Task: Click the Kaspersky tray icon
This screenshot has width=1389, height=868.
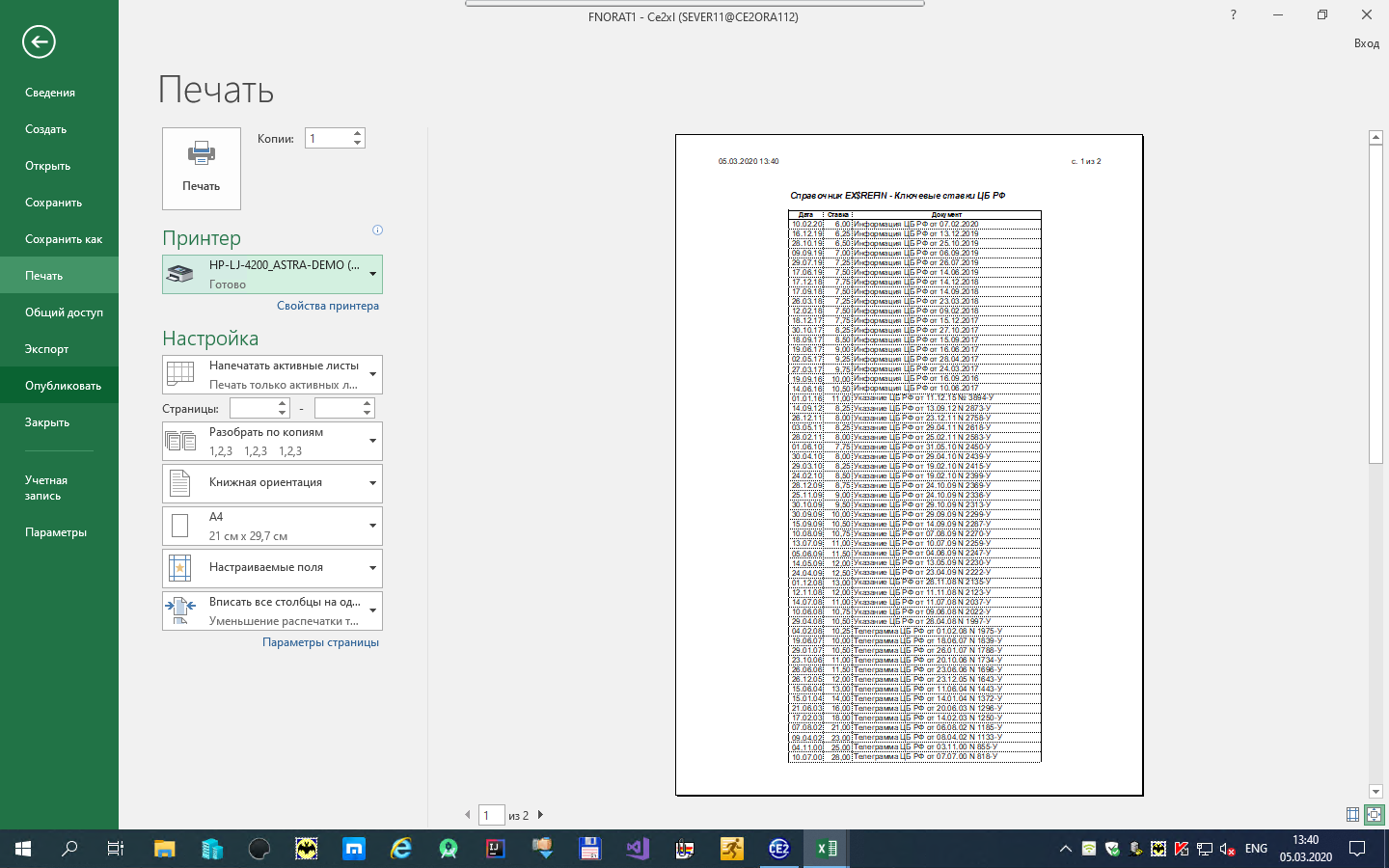Action: [x=1182, y=849]
